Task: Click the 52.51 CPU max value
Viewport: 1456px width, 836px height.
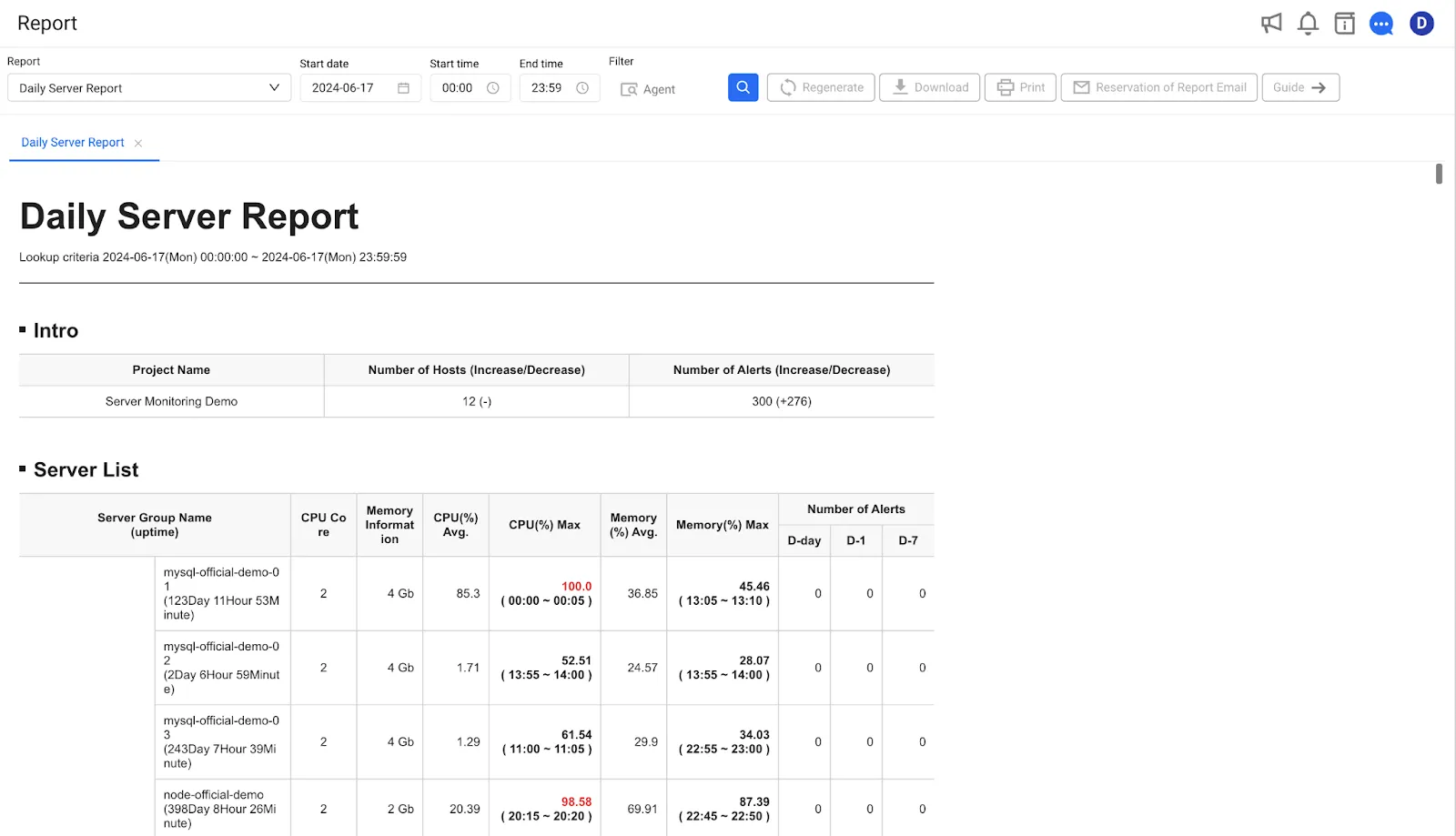Action: pos(576,661)
